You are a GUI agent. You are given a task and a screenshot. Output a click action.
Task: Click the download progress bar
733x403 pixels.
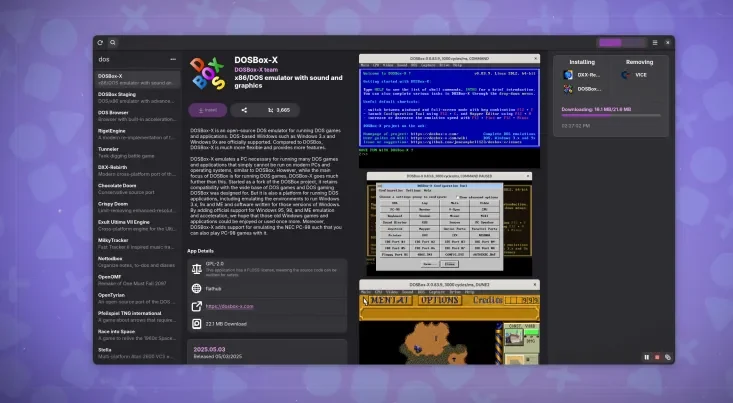[x=611, y=115]
